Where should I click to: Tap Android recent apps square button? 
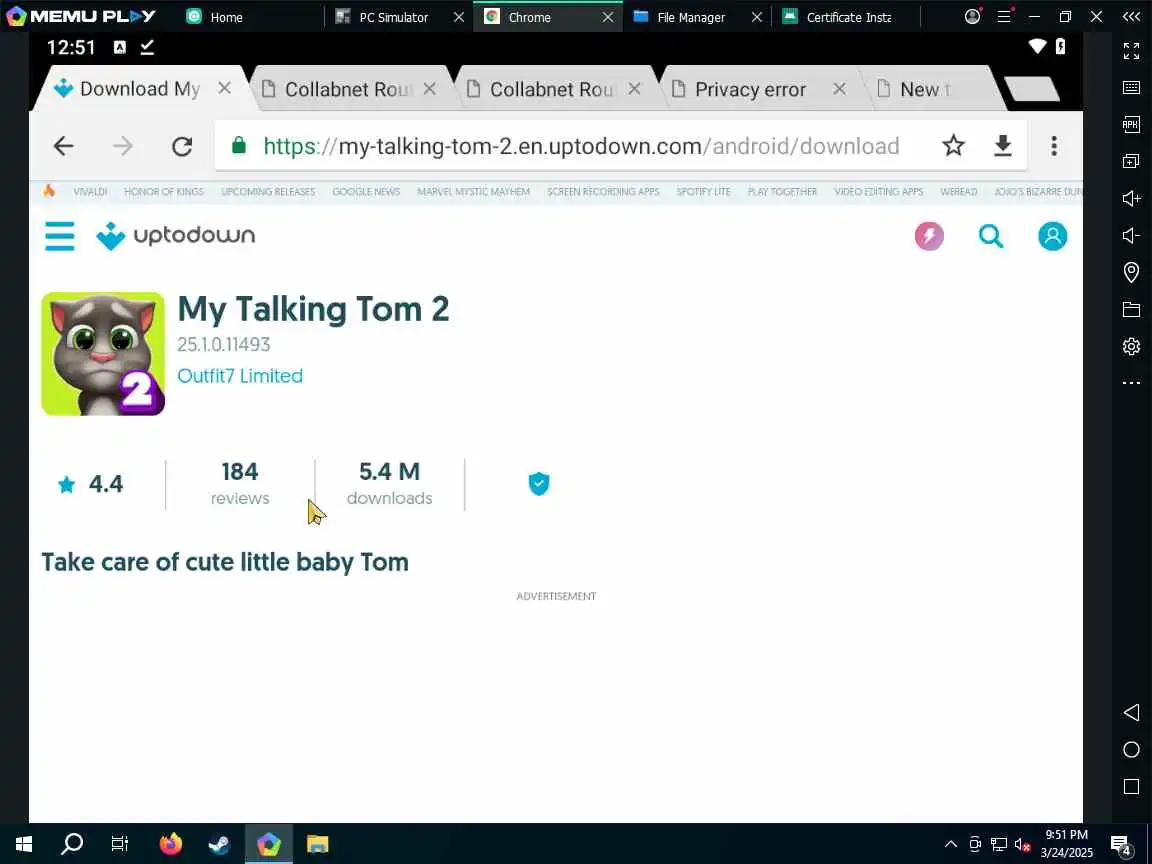[1131, 787]
